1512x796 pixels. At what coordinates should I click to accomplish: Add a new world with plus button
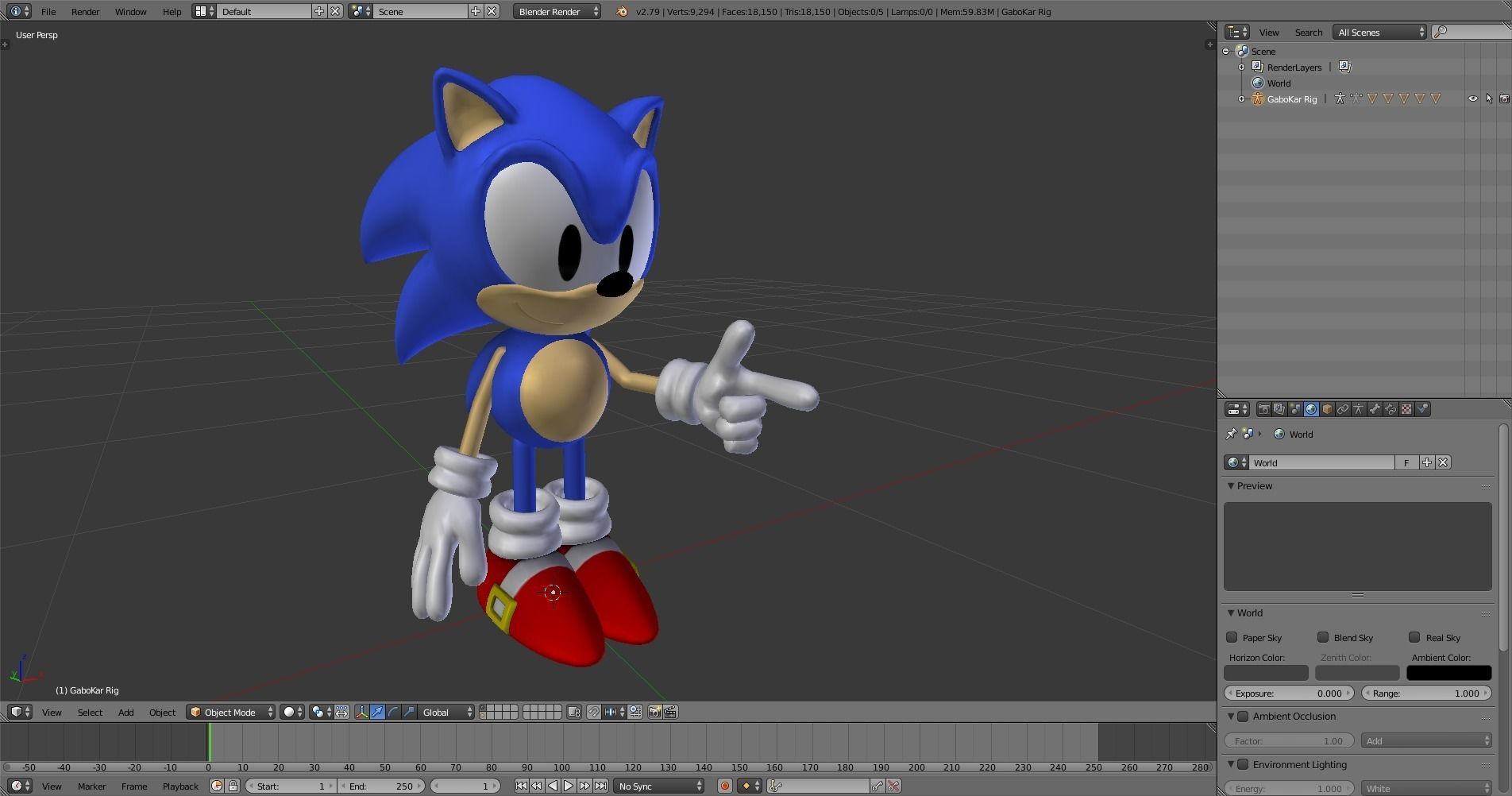click(x=1427, y=462)
